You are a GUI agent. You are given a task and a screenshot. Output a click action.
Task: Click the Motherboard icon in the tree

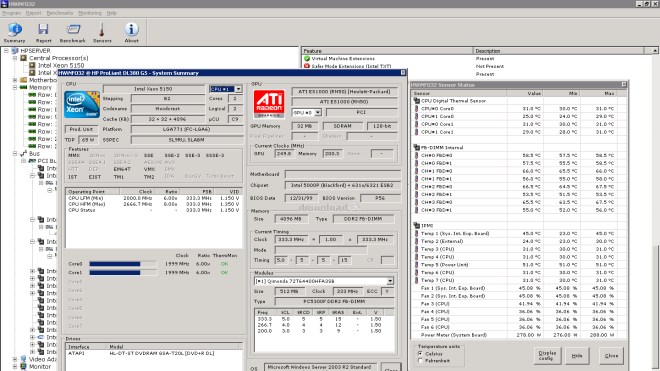coord(24,80)
